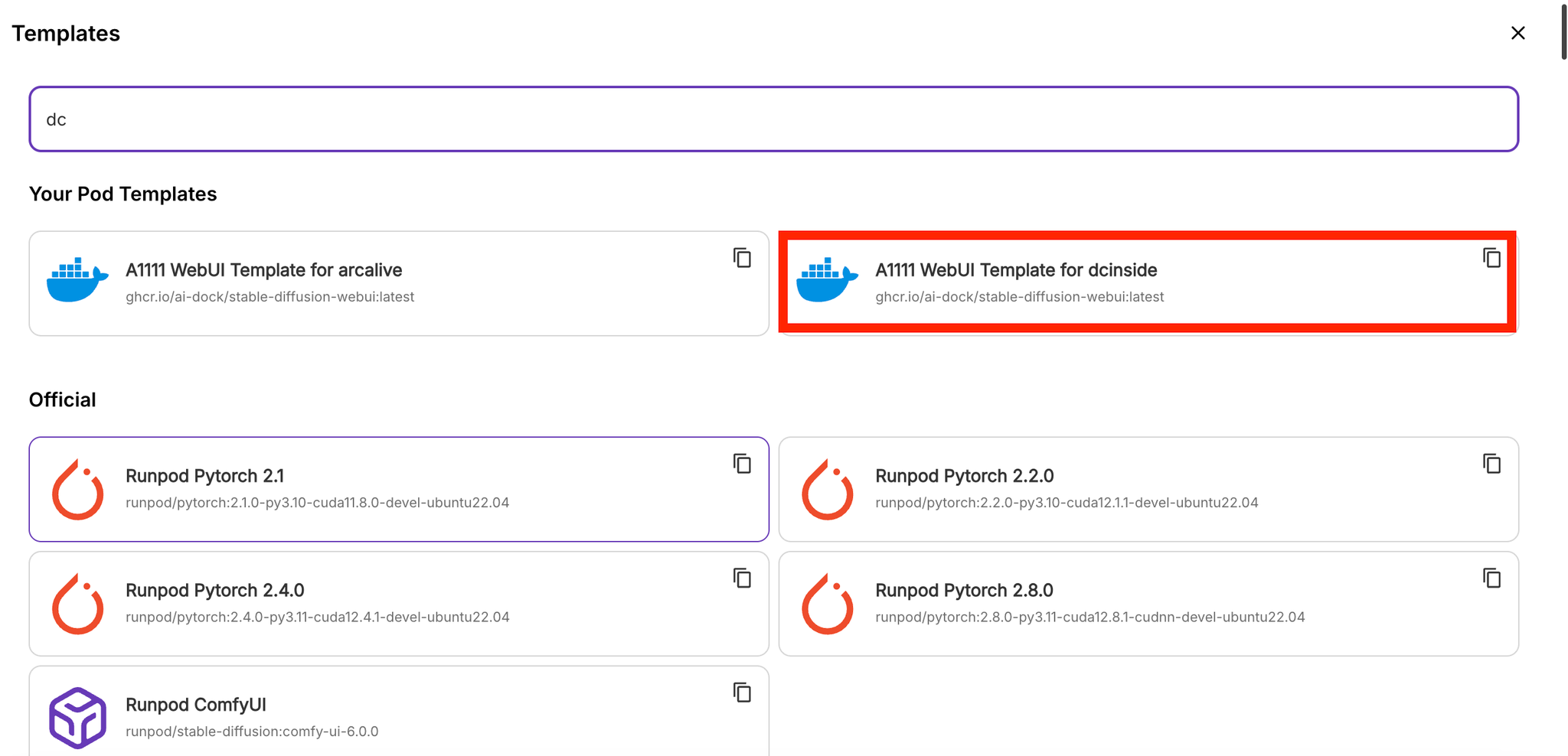Pick the Runpod Pytorch 2.8.0 card

1148,604
